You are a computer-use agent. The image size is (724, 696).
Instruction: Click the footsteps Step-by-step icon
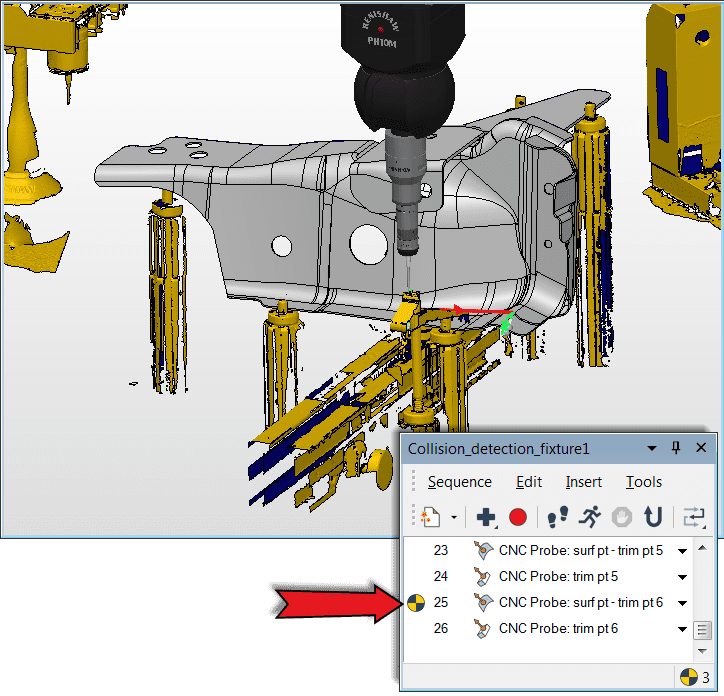[x=558, y=517]
